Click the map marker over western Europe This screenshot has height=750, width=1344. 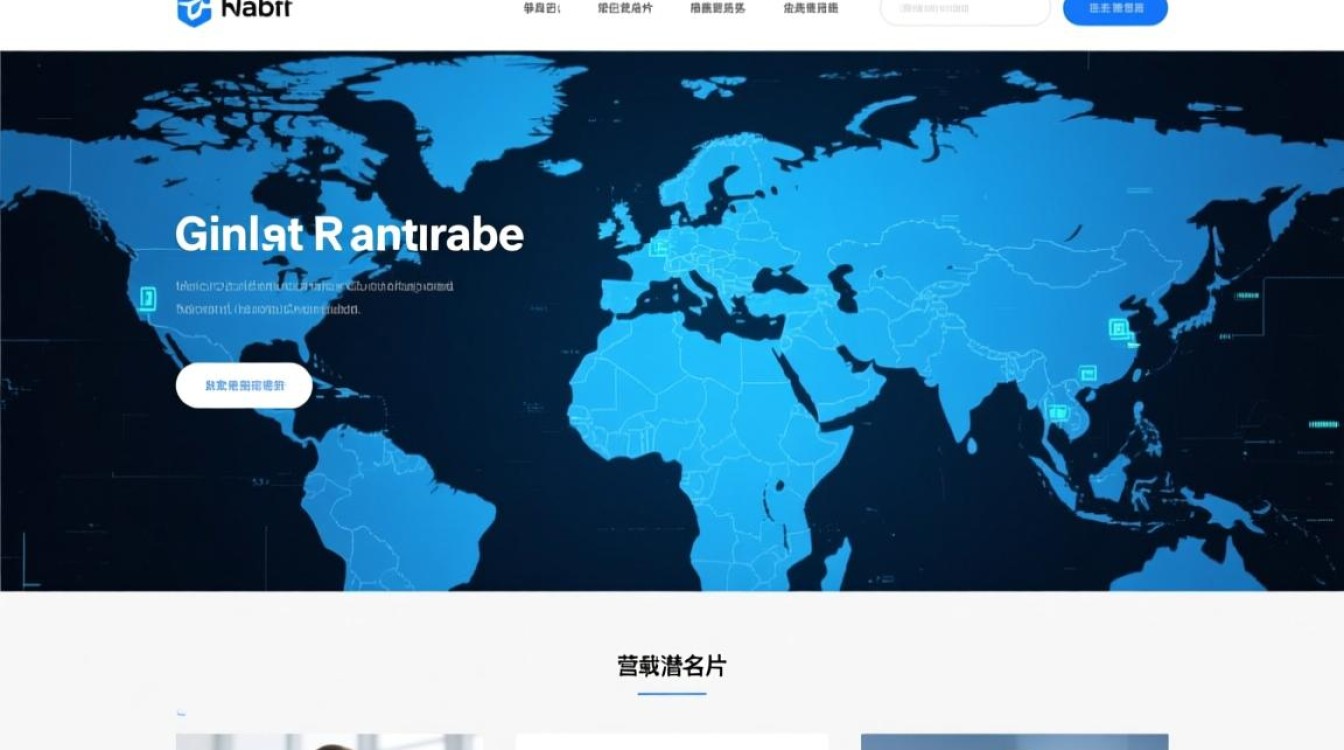tap(658, 248)
